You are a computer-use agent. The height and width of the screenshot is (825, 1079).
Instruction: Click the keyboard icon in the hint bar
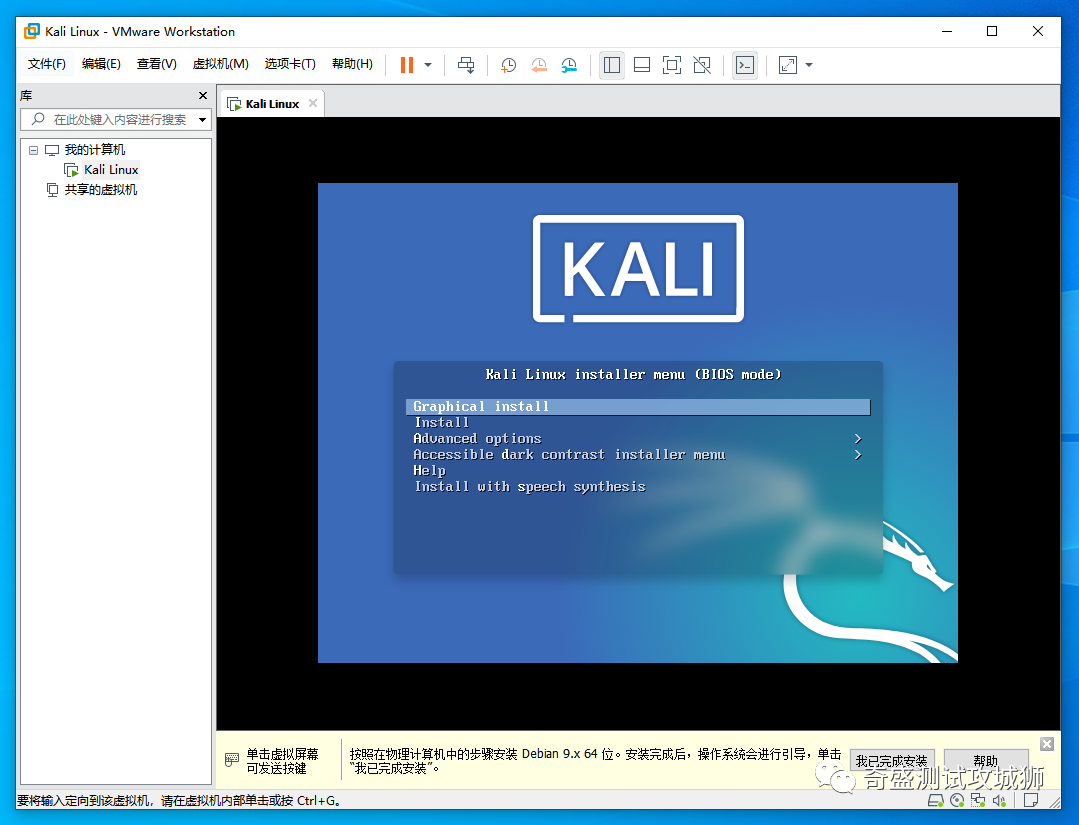pos(232,760)
